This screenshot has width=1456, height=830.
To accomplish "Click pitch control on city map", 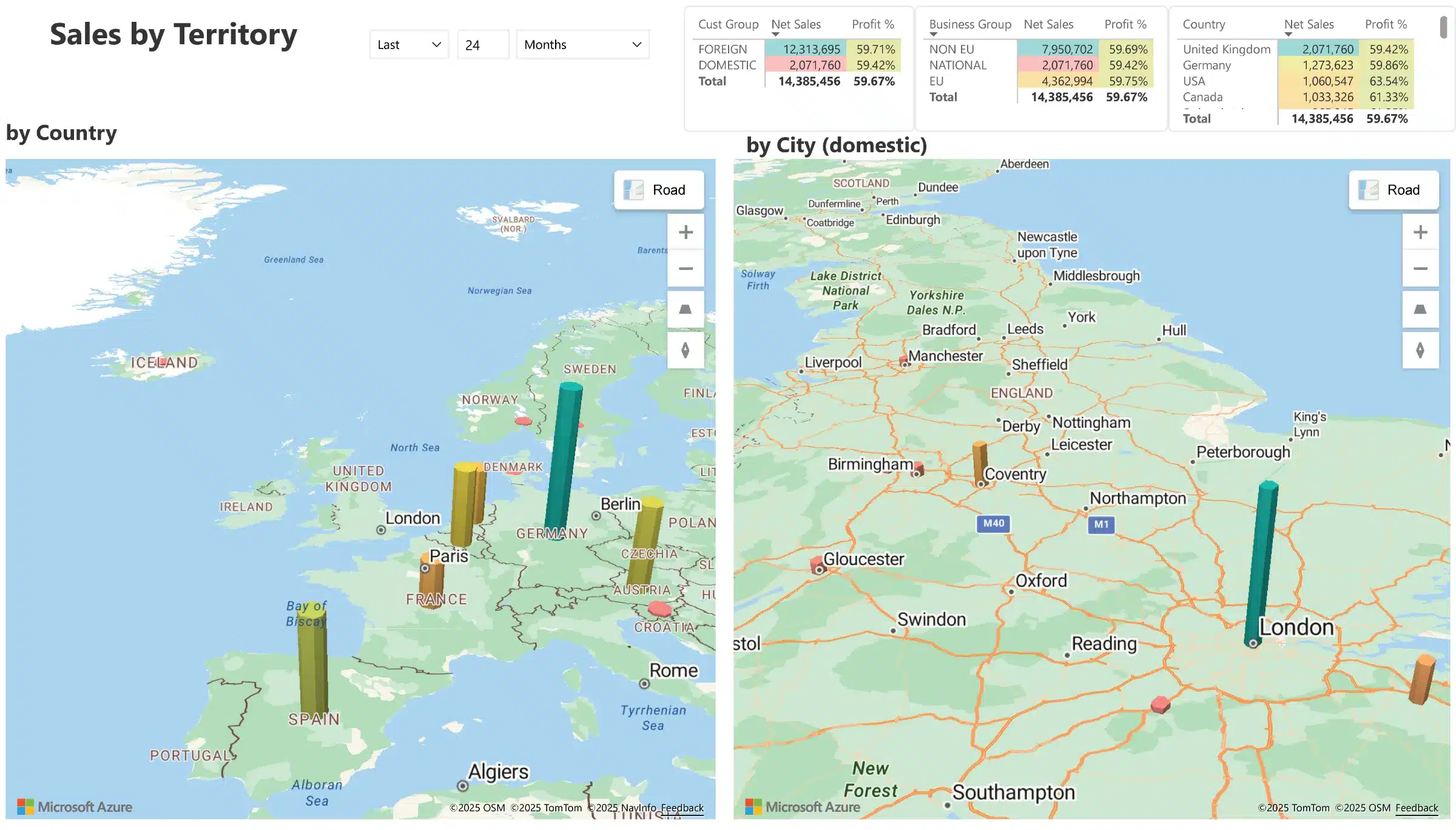I will pyautogui.click(x=1420, y=309).
